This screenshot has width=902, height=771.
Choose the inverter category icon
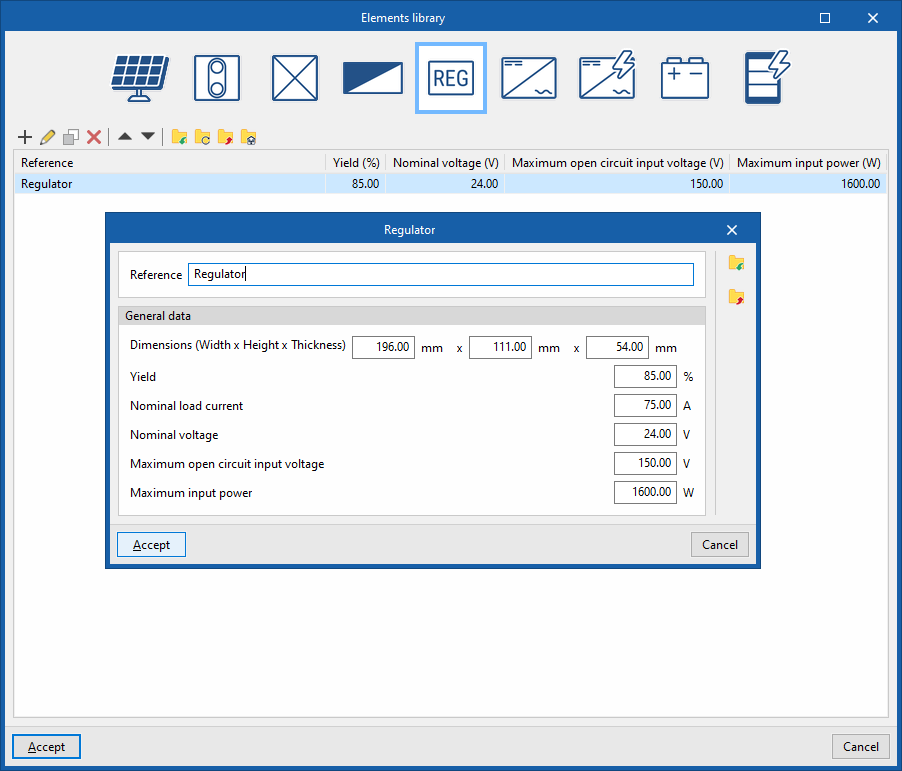[529, 78]
